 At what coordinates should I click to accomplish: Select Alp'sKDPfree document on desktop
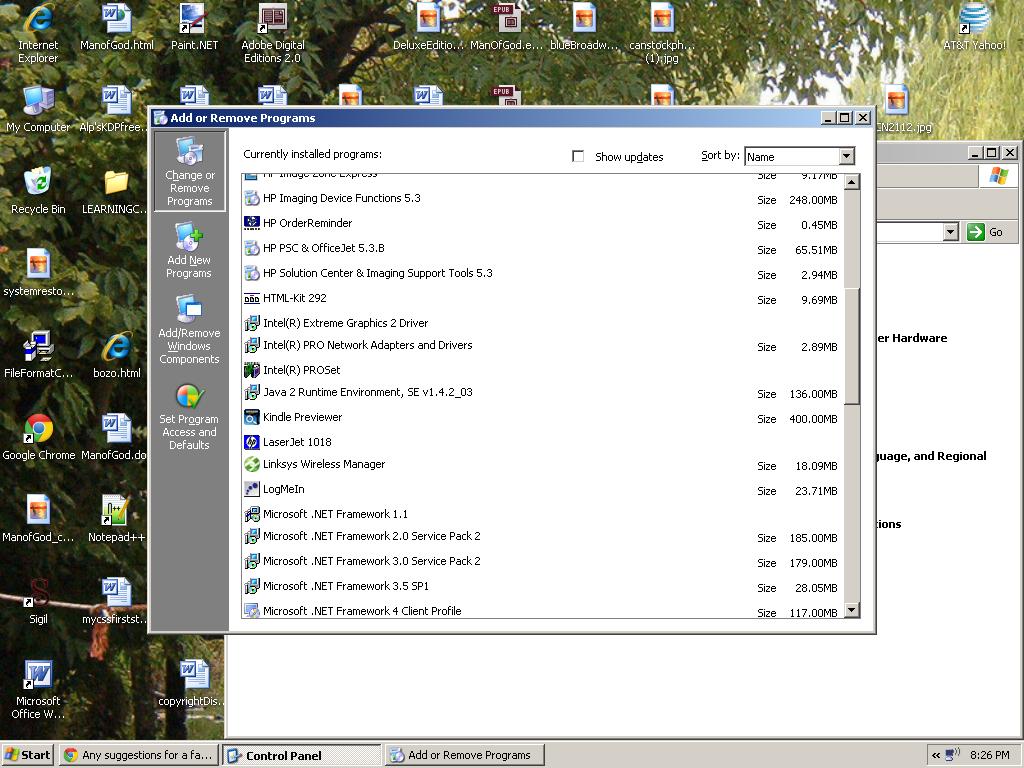[x=114, y=109]
